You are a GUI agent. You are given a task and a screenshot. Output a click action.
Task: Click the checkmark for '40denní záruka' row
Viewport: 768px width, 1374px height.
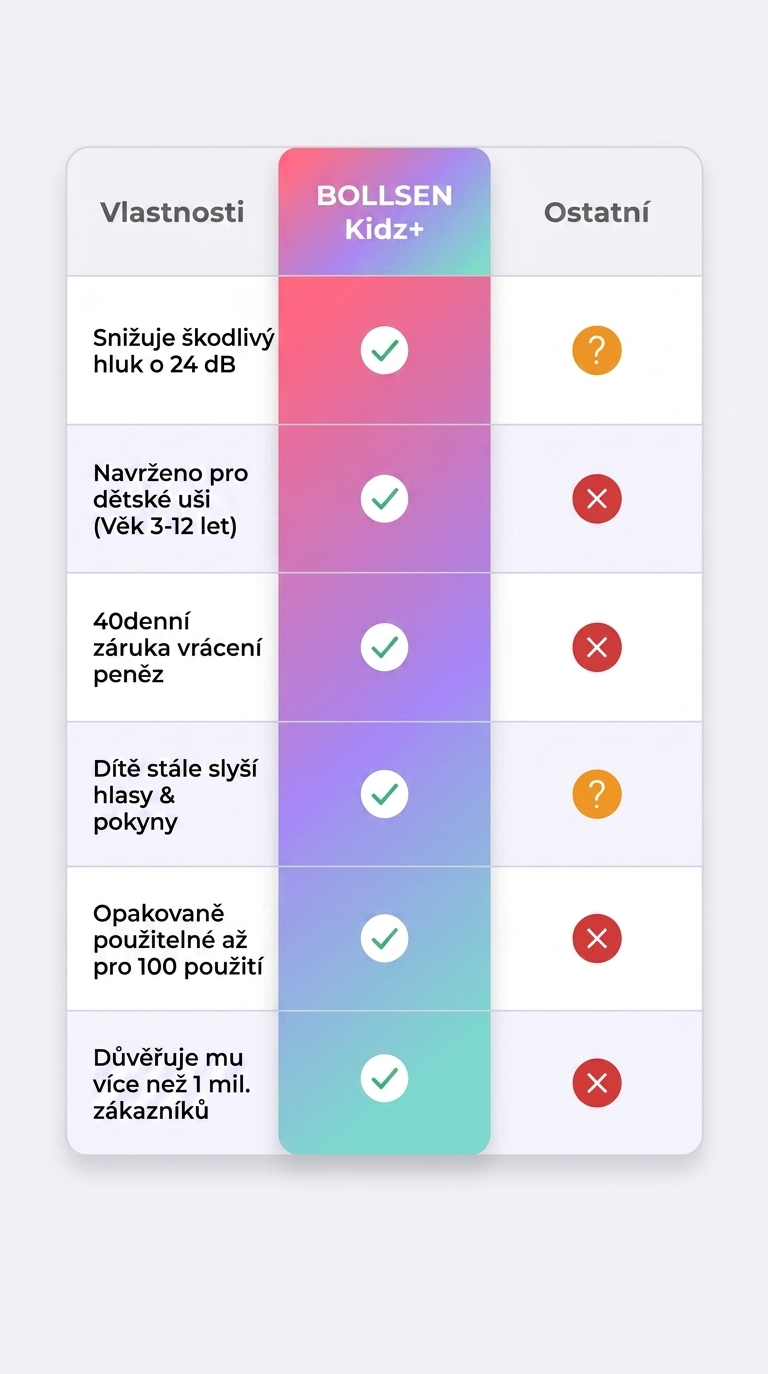click(384, 647)
